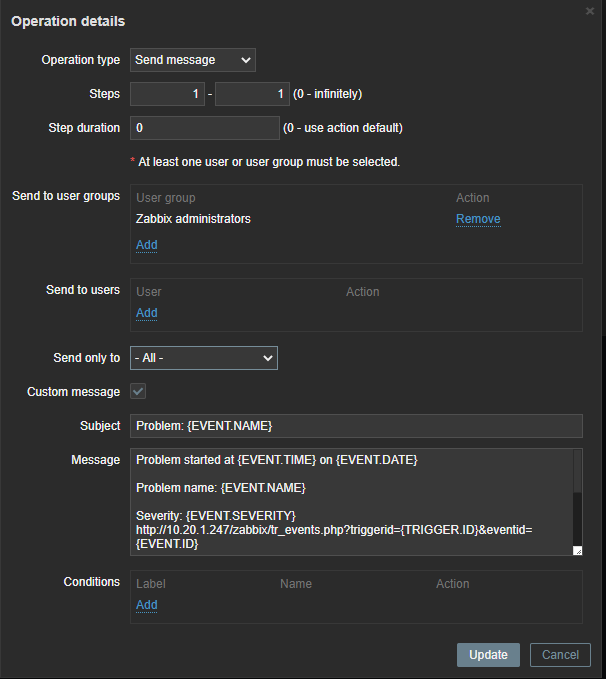Click the first Steps input field
This screenshot has width=606, height=679.
[169, 94]
